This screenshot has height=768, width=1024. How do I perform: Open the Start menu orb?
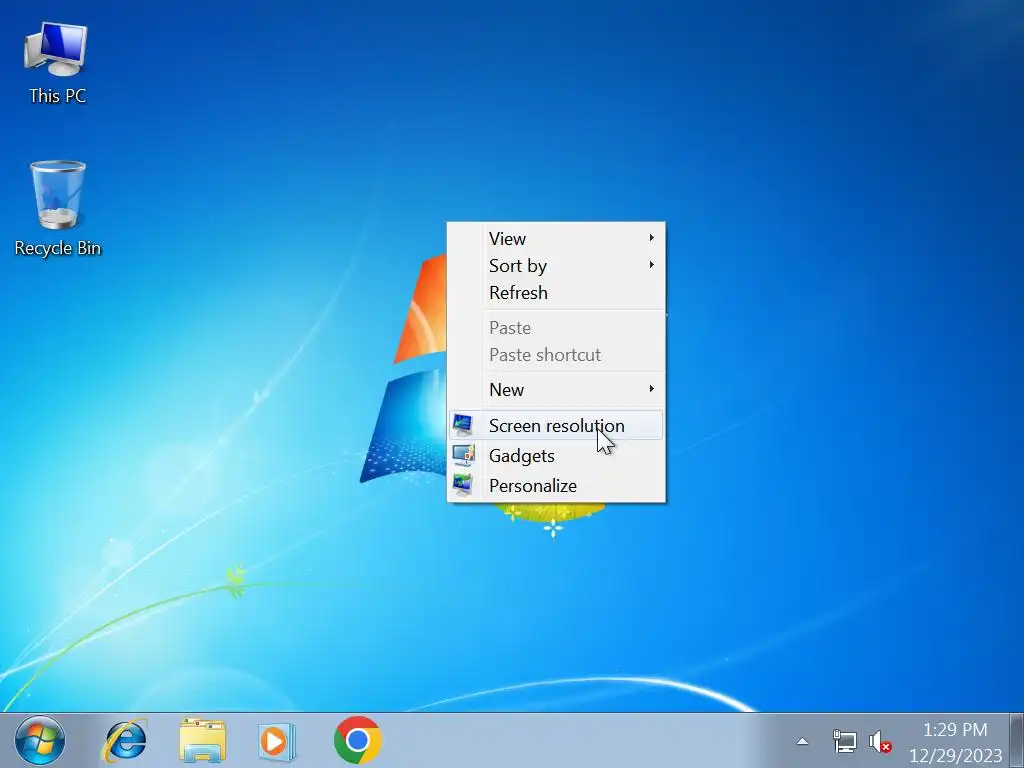point(40,741)
